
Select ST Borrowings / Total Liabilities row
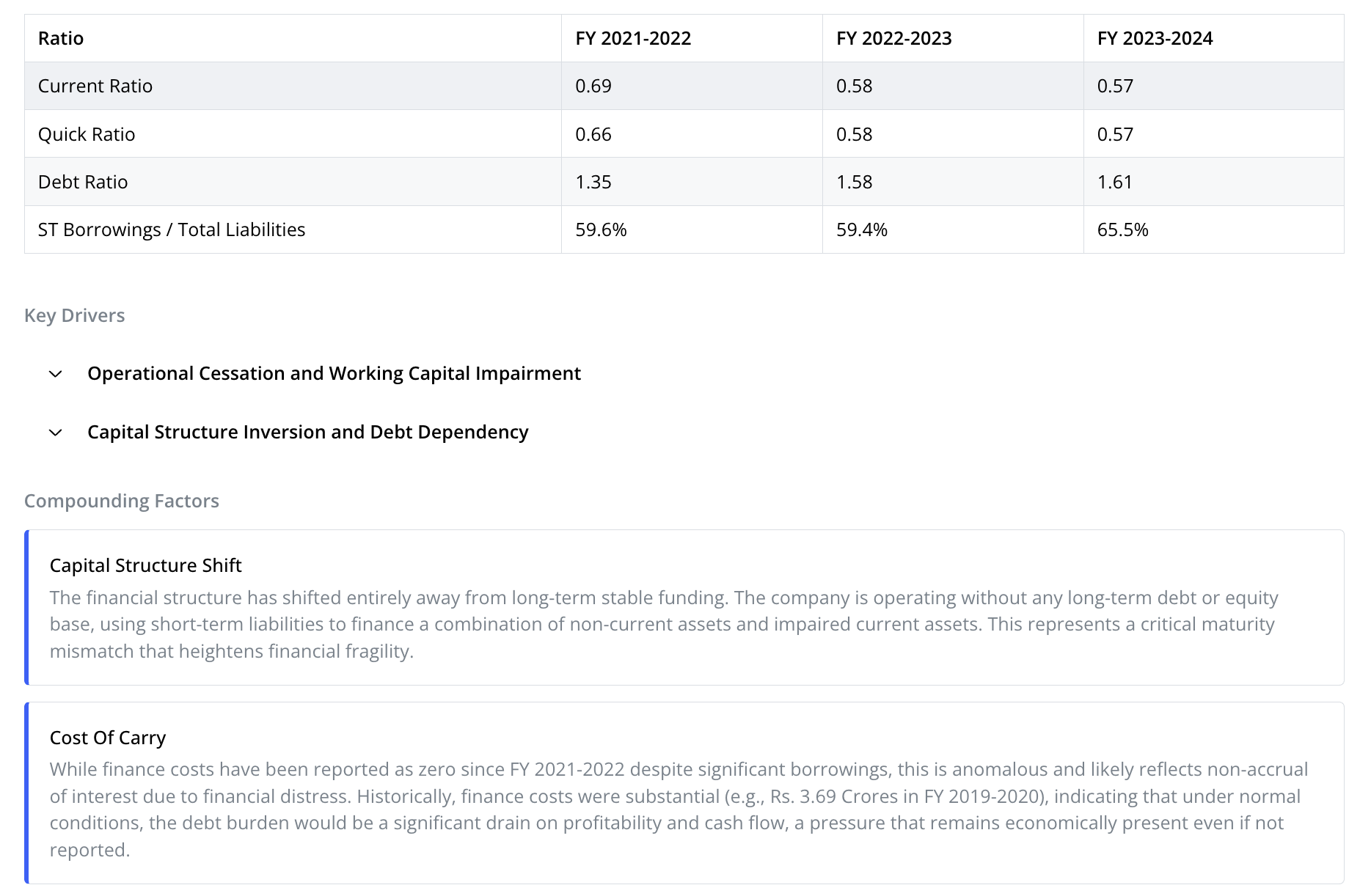684,229
